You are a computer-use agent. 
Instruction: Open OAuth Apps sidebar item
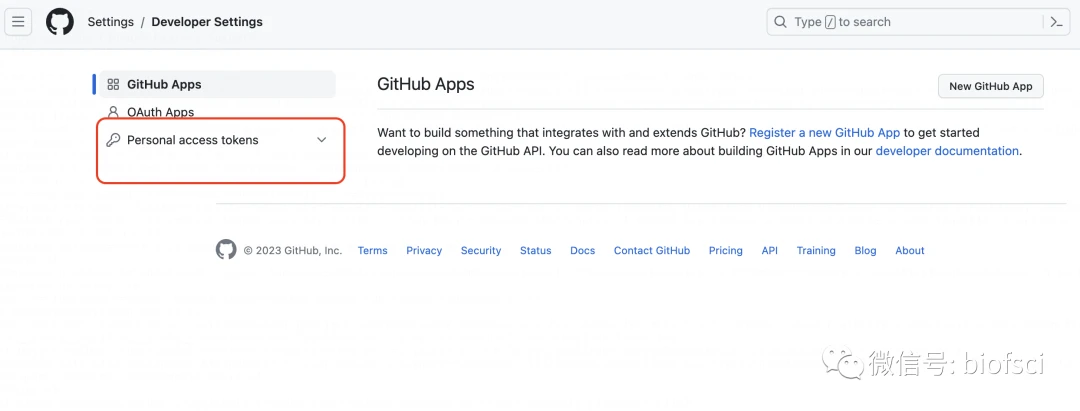coord(160,112)
